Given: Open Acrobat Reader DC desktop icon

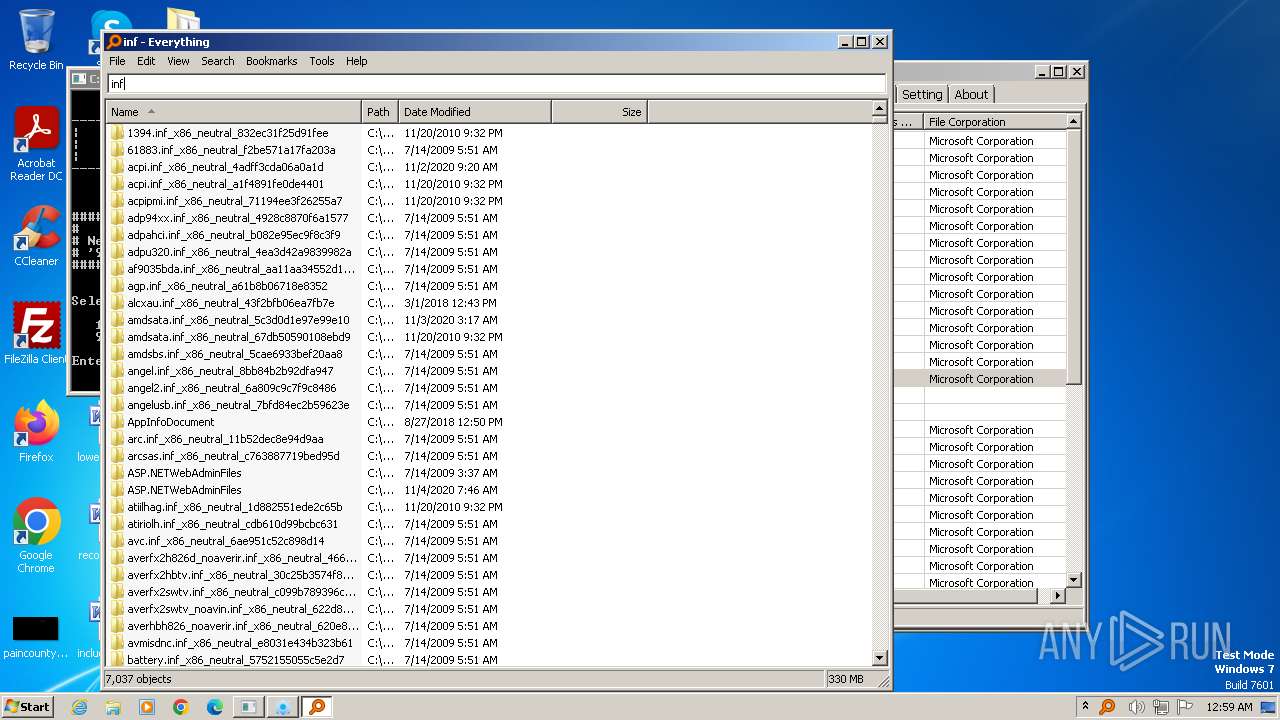Looking at the screenshot, I should pos(36,144).
